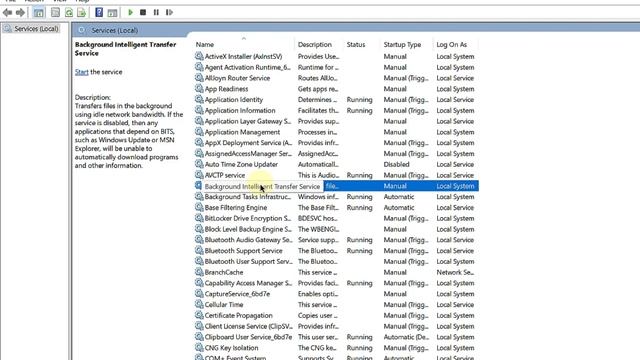640x360 pixels.
Task: Select Bluetooth User Support Service name
Action: (x=248, y=262)
